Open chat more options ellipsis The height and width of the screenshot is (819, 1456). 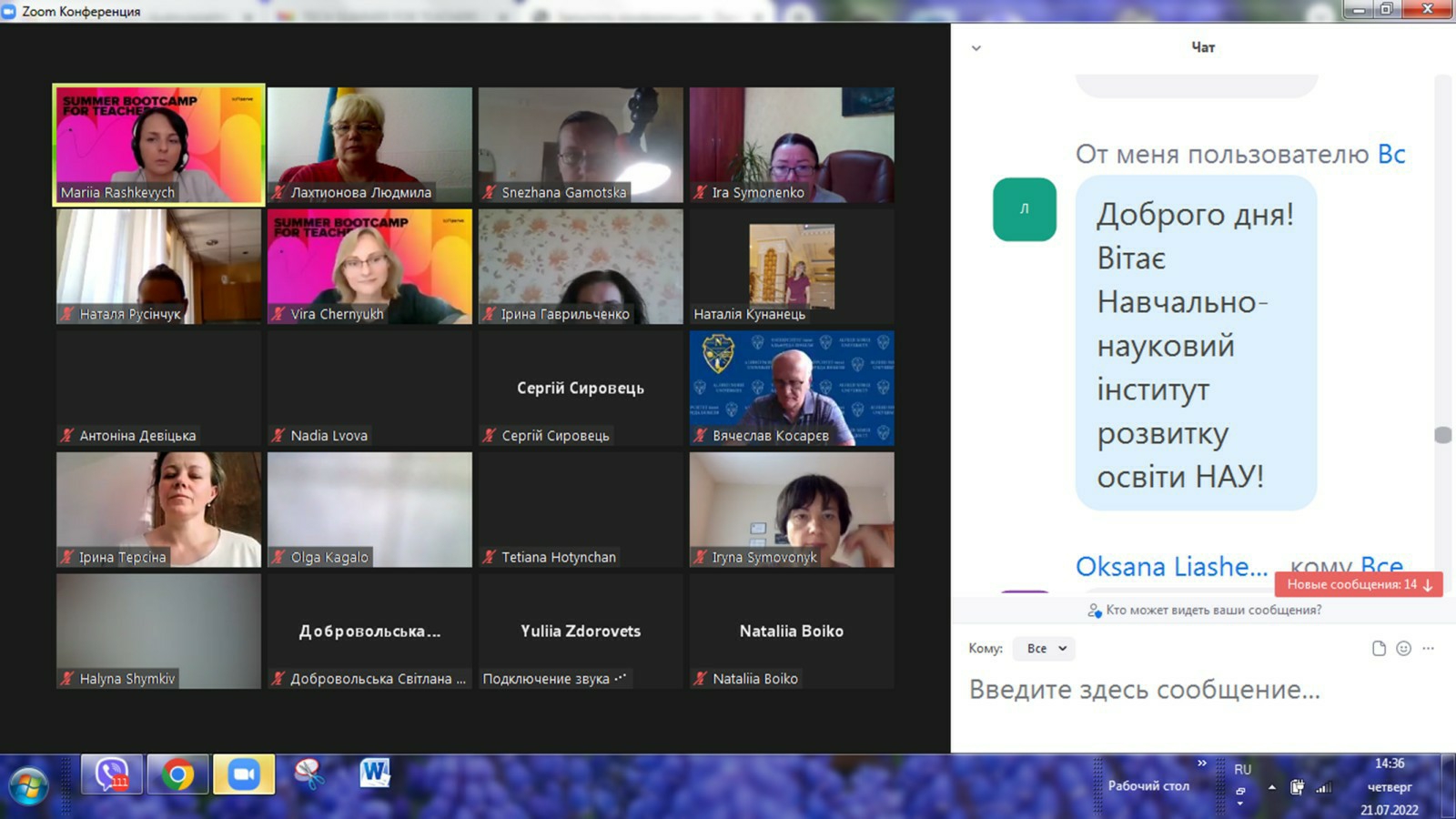pyautogui.click(x=1429, y=648)
